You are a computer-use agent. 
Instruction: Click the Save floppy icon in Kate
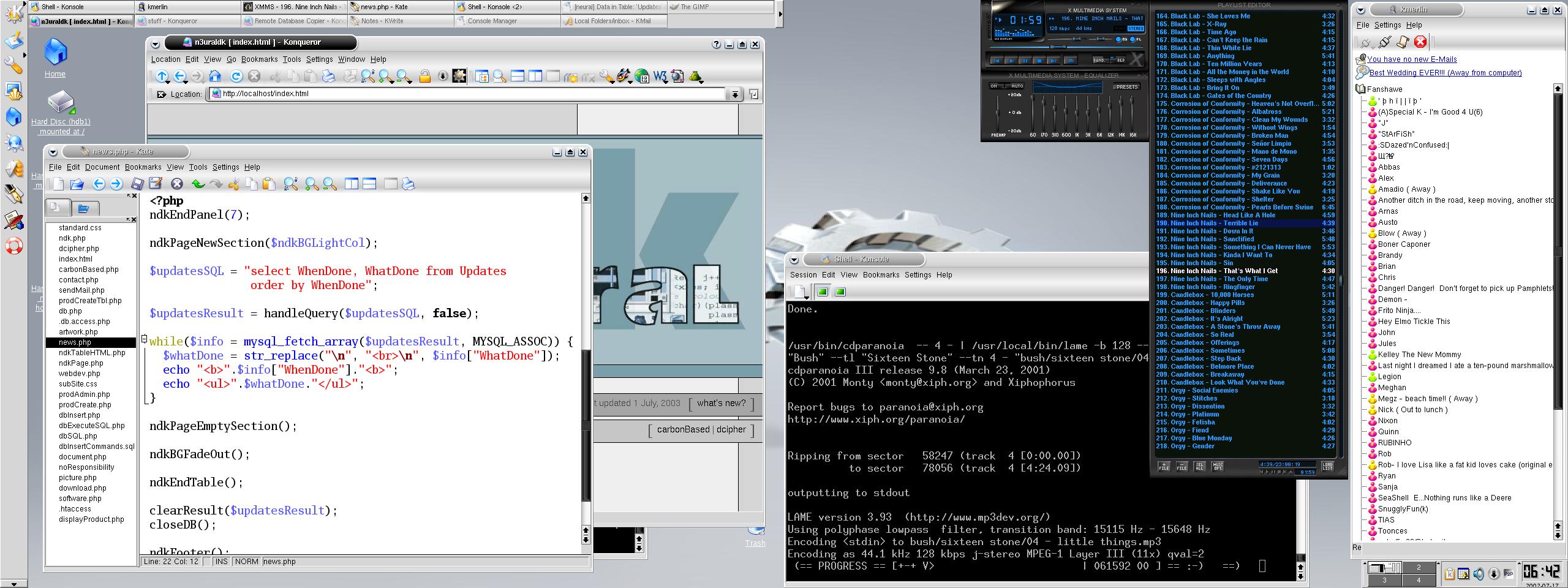[138, 184]
